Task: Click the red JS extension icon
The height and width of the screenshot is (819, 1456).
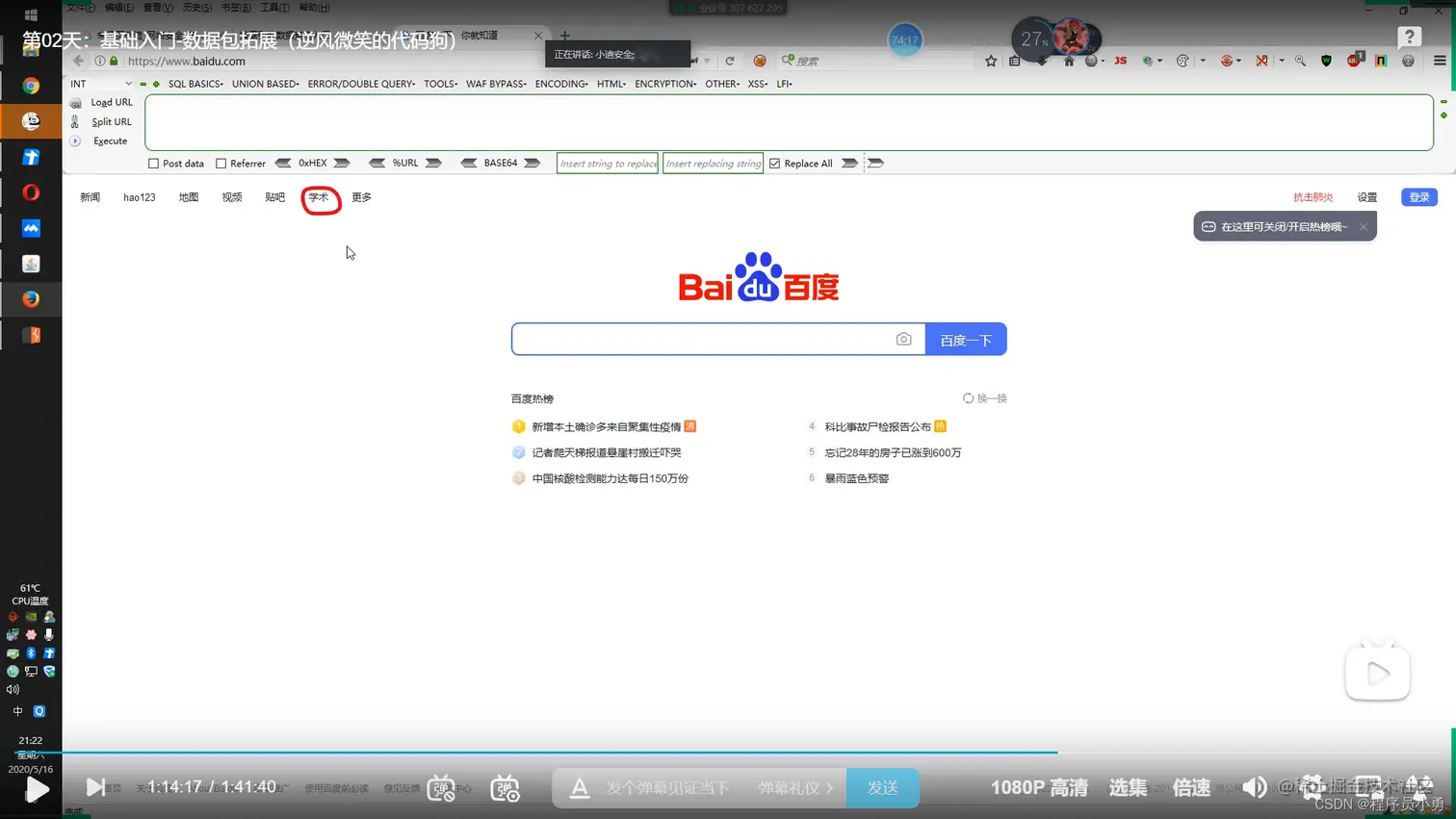Action: coord(1120,61)
